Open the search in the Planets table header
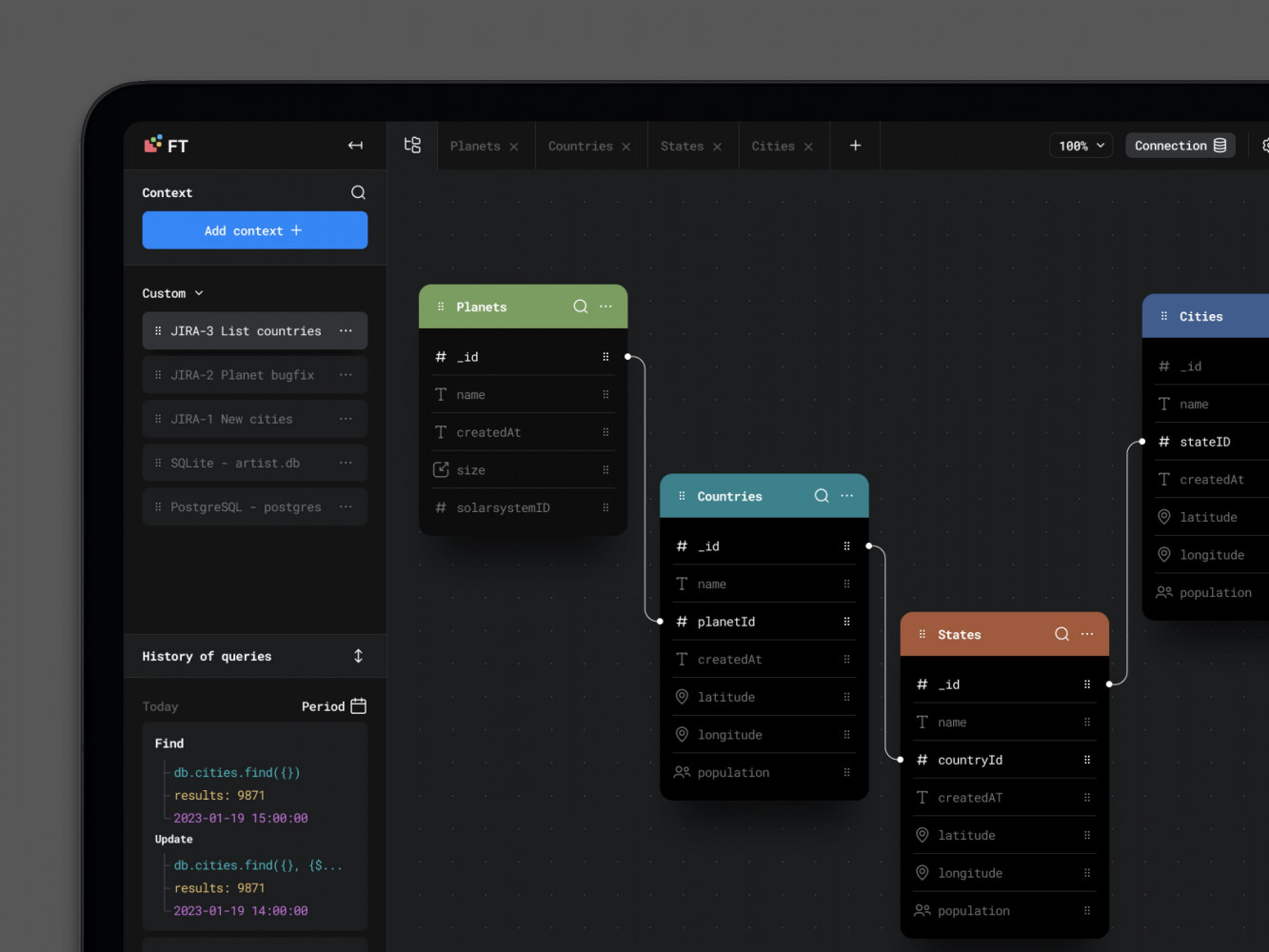The image size is (1269, 952). 580,307
